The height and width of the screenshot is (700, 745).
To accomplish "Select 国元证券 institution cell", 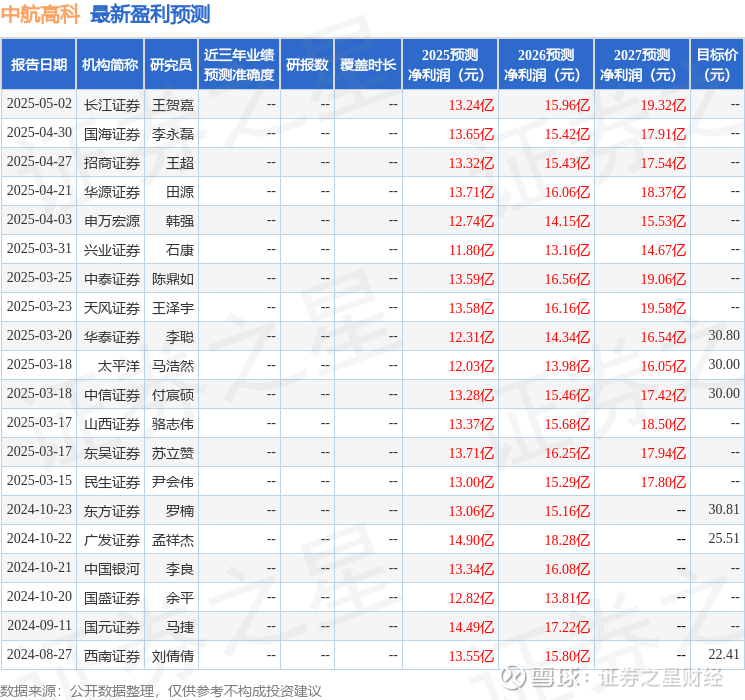I will pyautogui.click(x=112, y=627).
